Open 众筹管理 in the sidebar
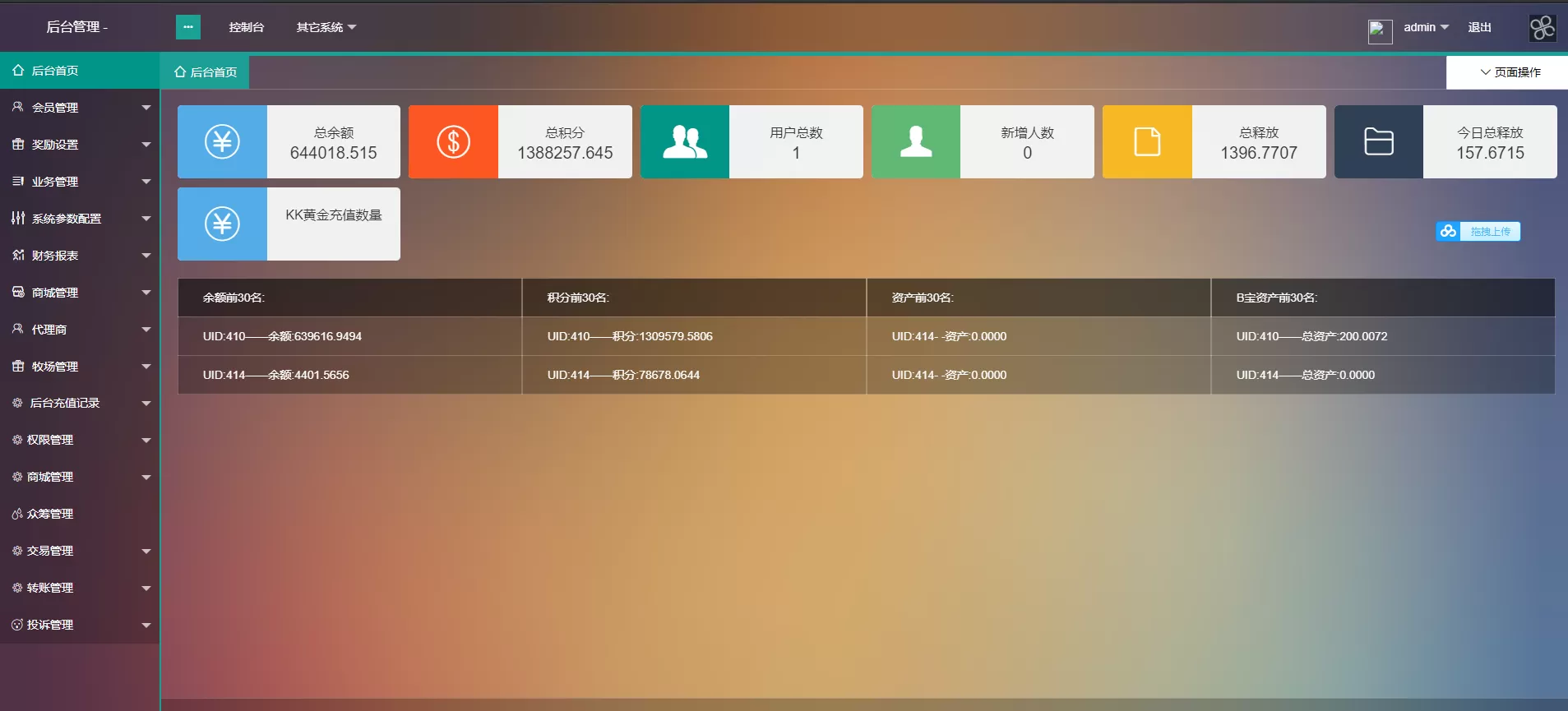 point(50,514)
